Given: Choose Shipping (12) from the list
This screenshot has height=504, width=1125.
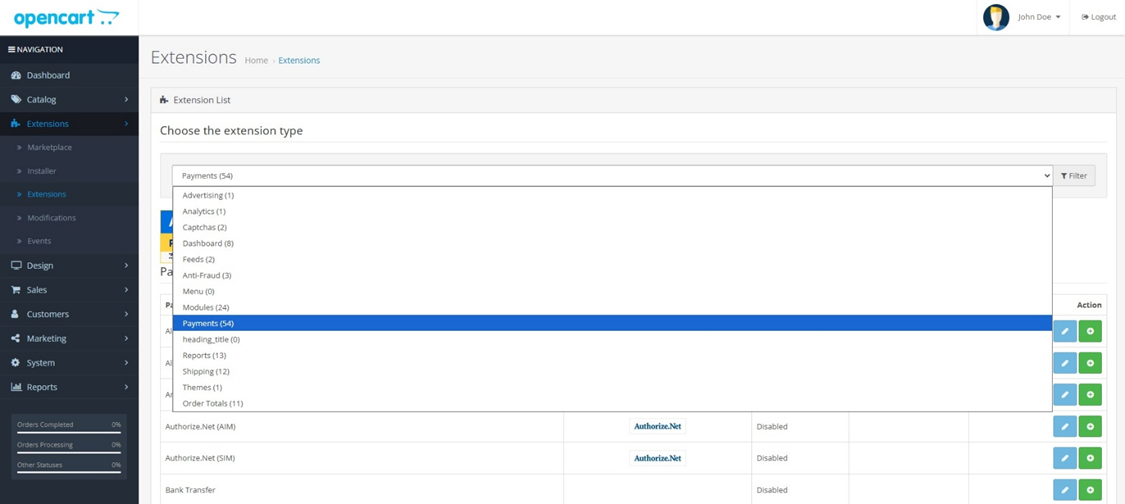Looking at the screenshot, I should [612, 371].
